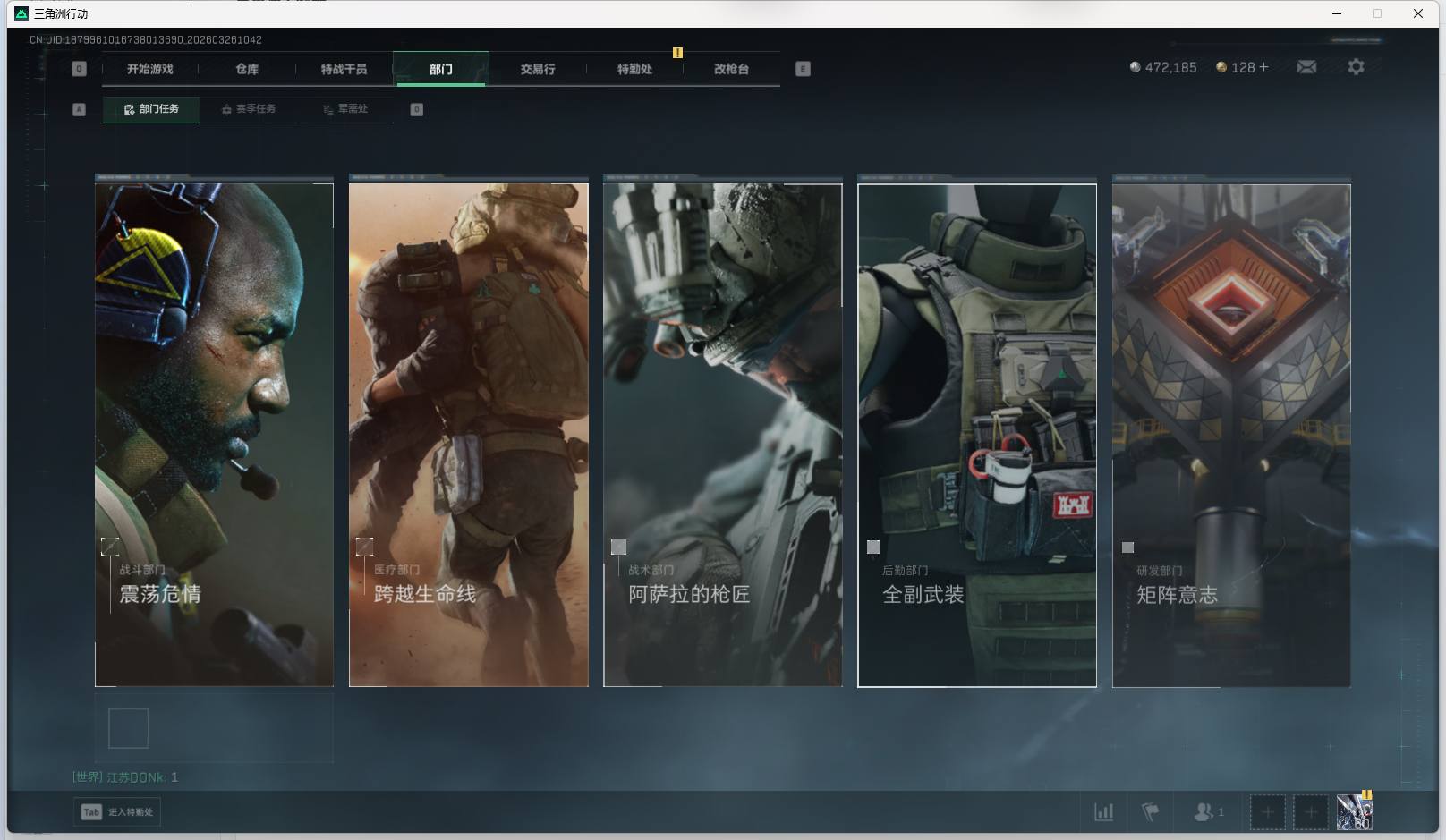Open the player avatar with level 60
Screen dimensions: 1446x840
click(1354, 812)
